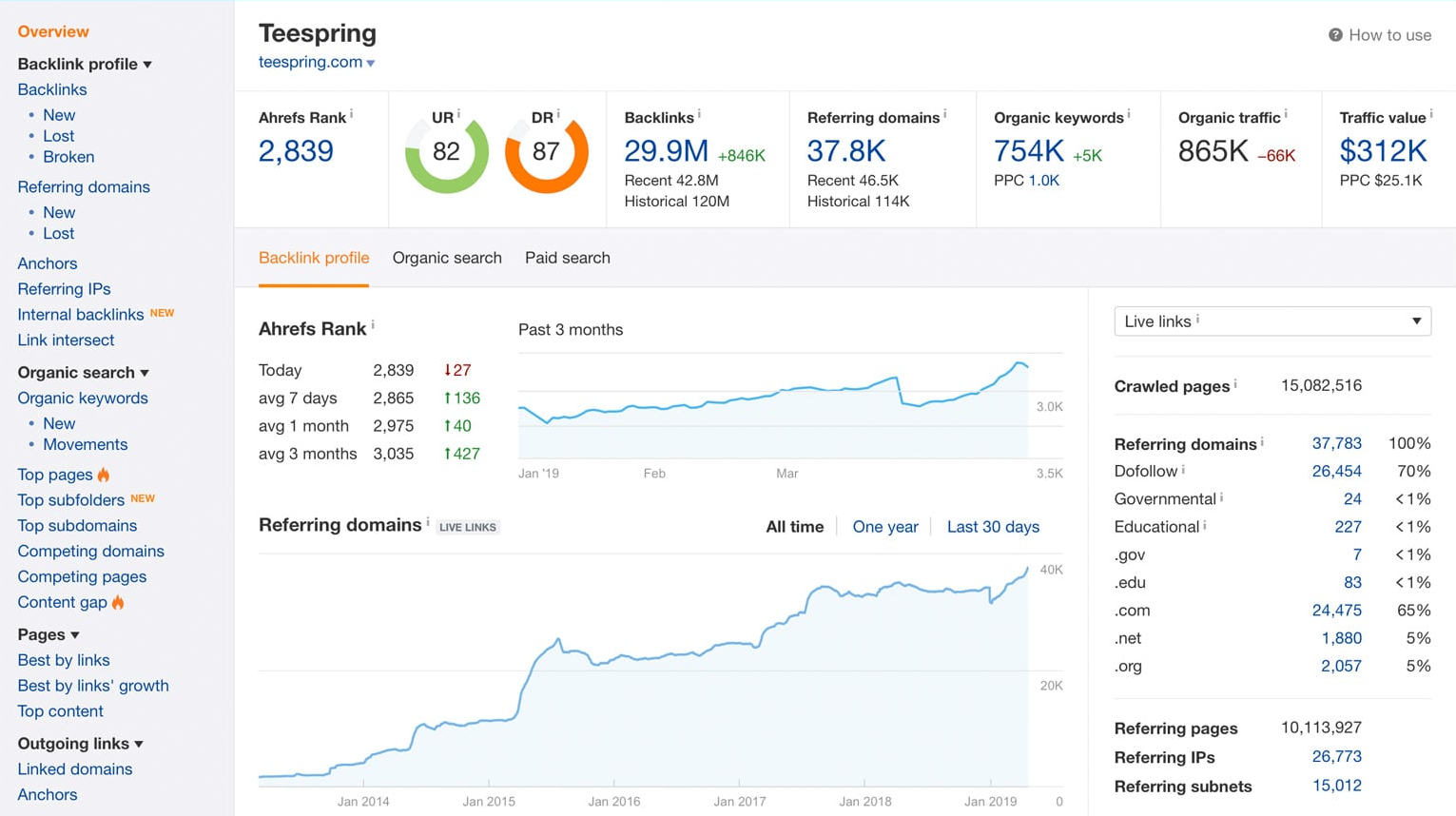
Task: Click the info icon beside Organic keywords metric
Action: tap(1129, 114)
